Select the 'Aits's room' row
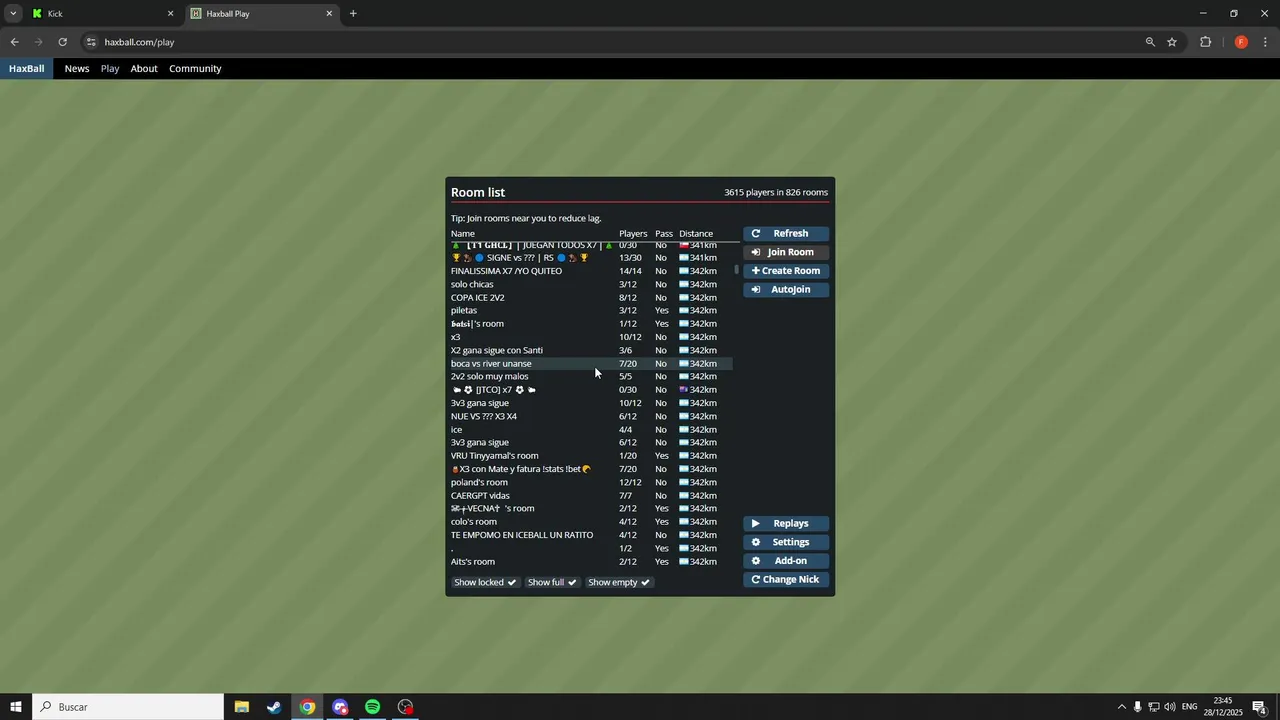Screen dimensions: 1280x720 591,562
